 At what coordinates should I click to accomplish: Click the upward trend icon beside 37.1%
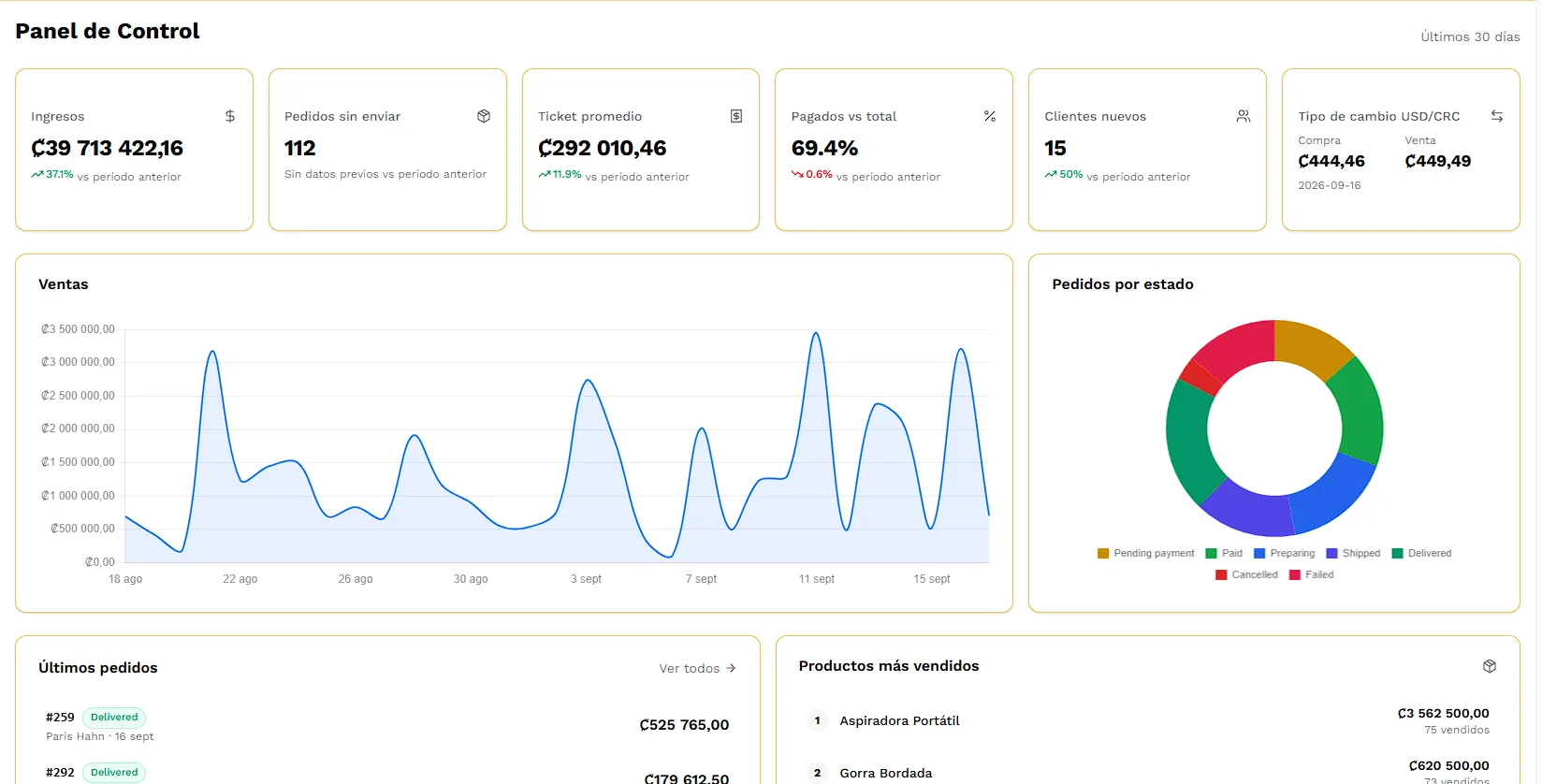tap(37, 175)
